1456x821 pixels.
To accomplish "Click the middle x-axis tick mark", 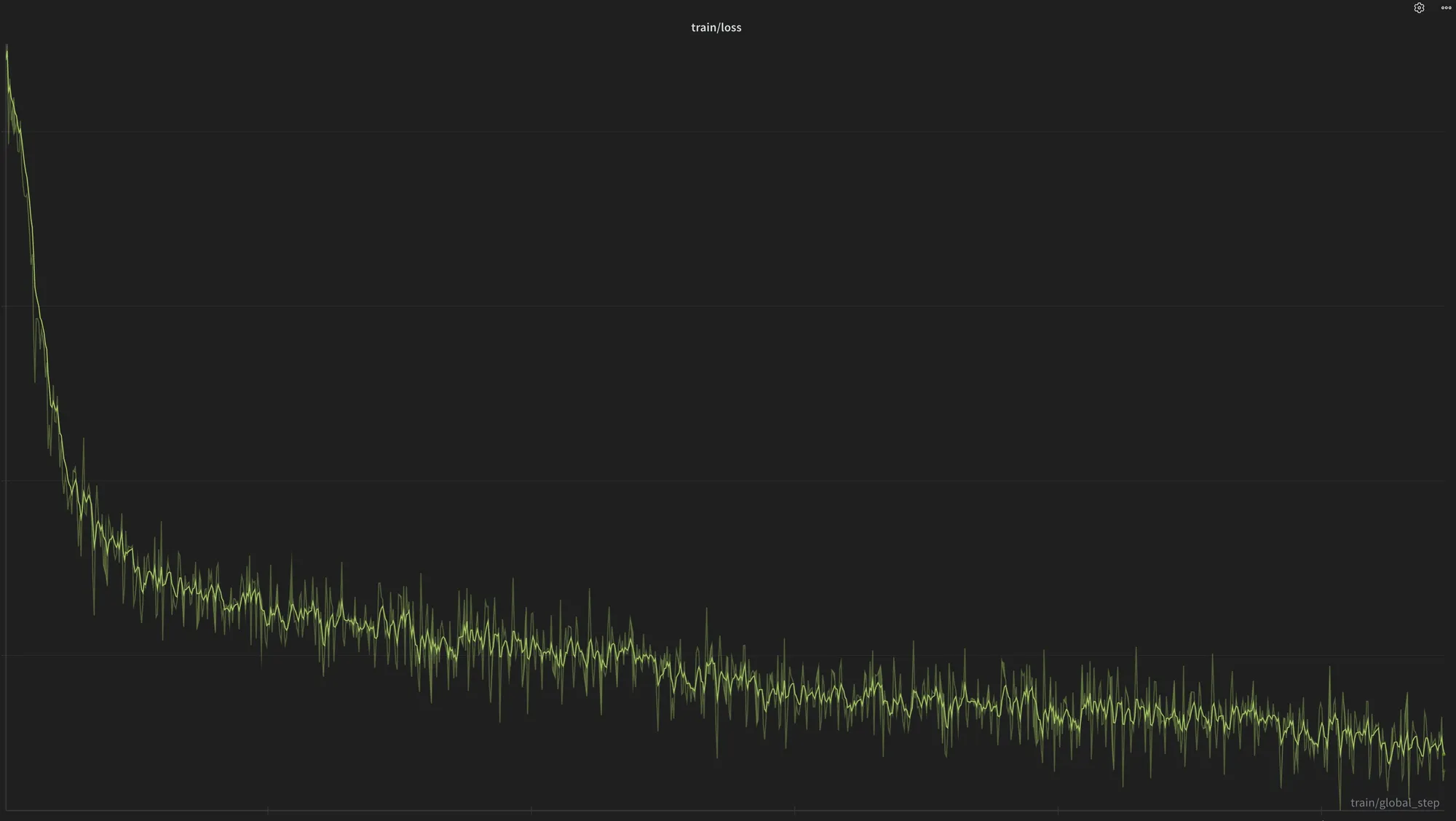I will [794, 810].
